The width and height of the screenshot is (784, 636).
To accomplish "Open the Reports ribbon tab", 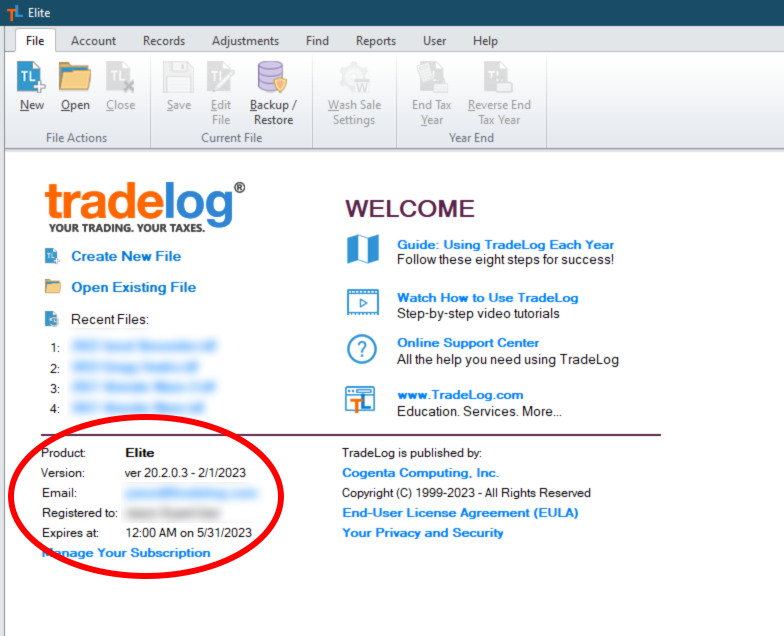I will tap(376, 40).
